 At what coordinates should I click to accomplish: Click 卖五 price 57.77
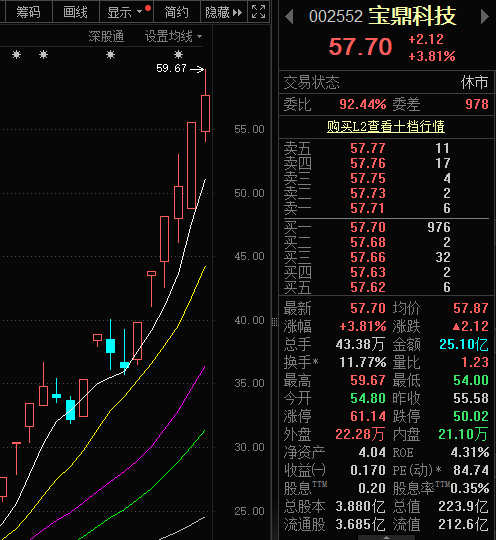[x=368, y=148]
